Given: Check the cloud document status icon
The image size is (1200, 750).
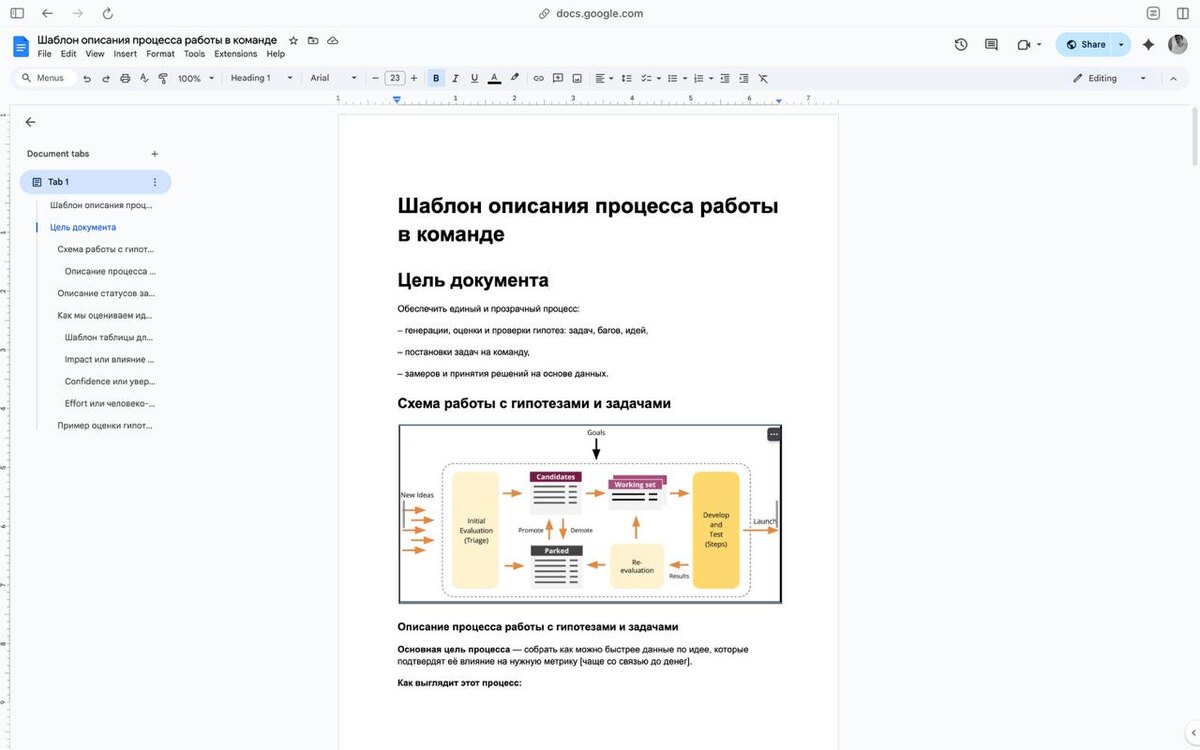Looking at the screenshot, I should (333, 40).
